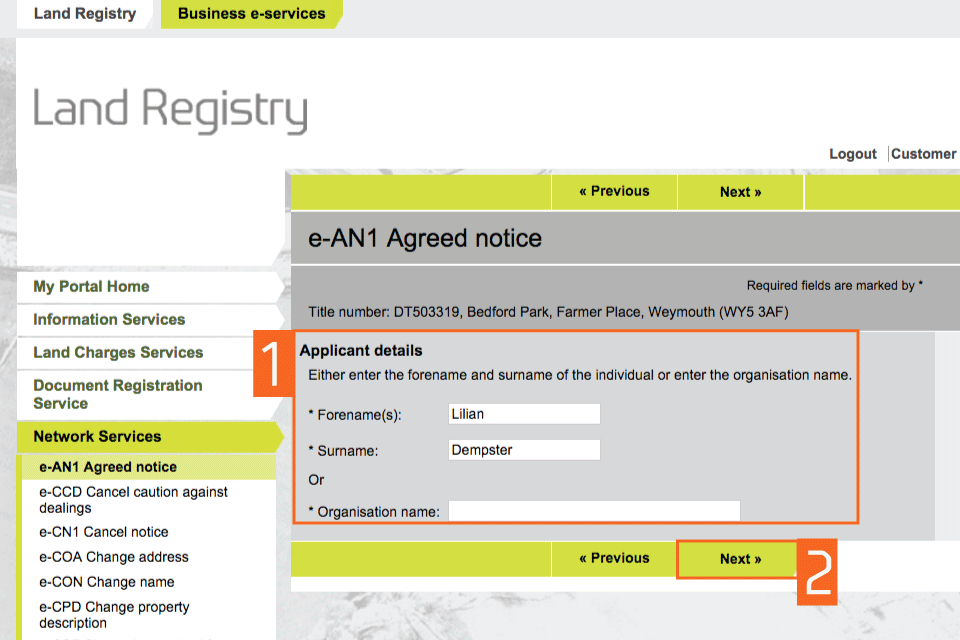Open e-CCD Cancel caution against dealings
Screen dimensions: 960x640
pyautogui.click(x=133, y=500)
